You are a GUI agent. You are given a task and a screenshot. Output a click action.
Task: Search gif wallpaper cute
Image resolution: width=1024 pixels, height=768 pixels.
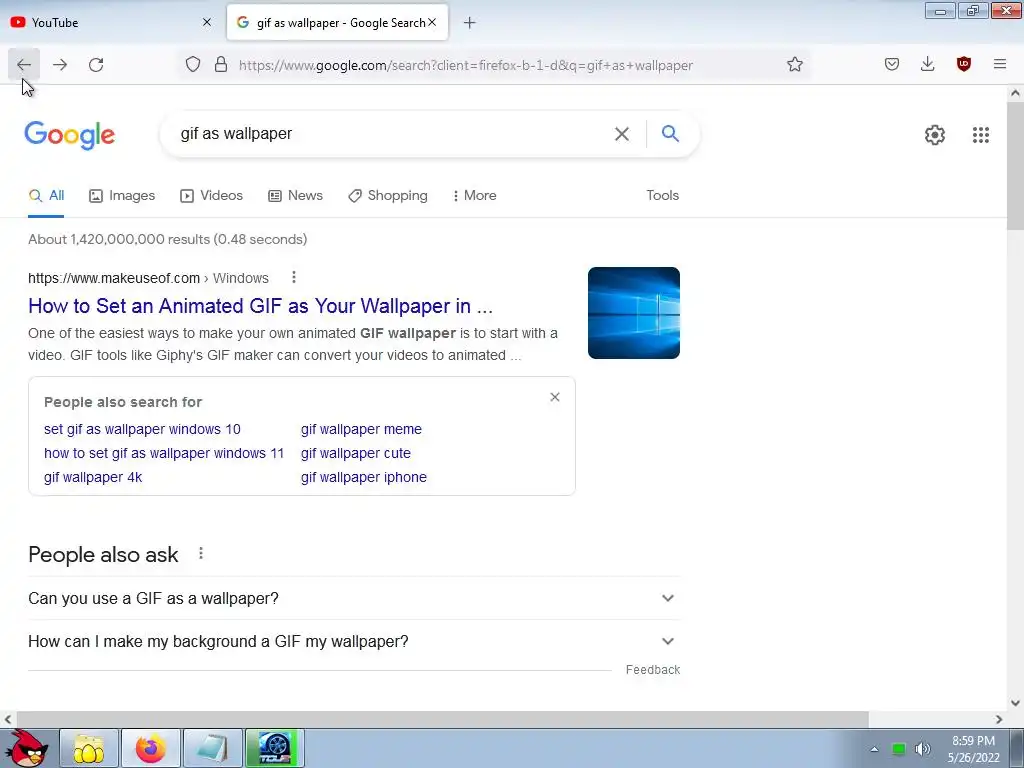[x=355, y=453]
